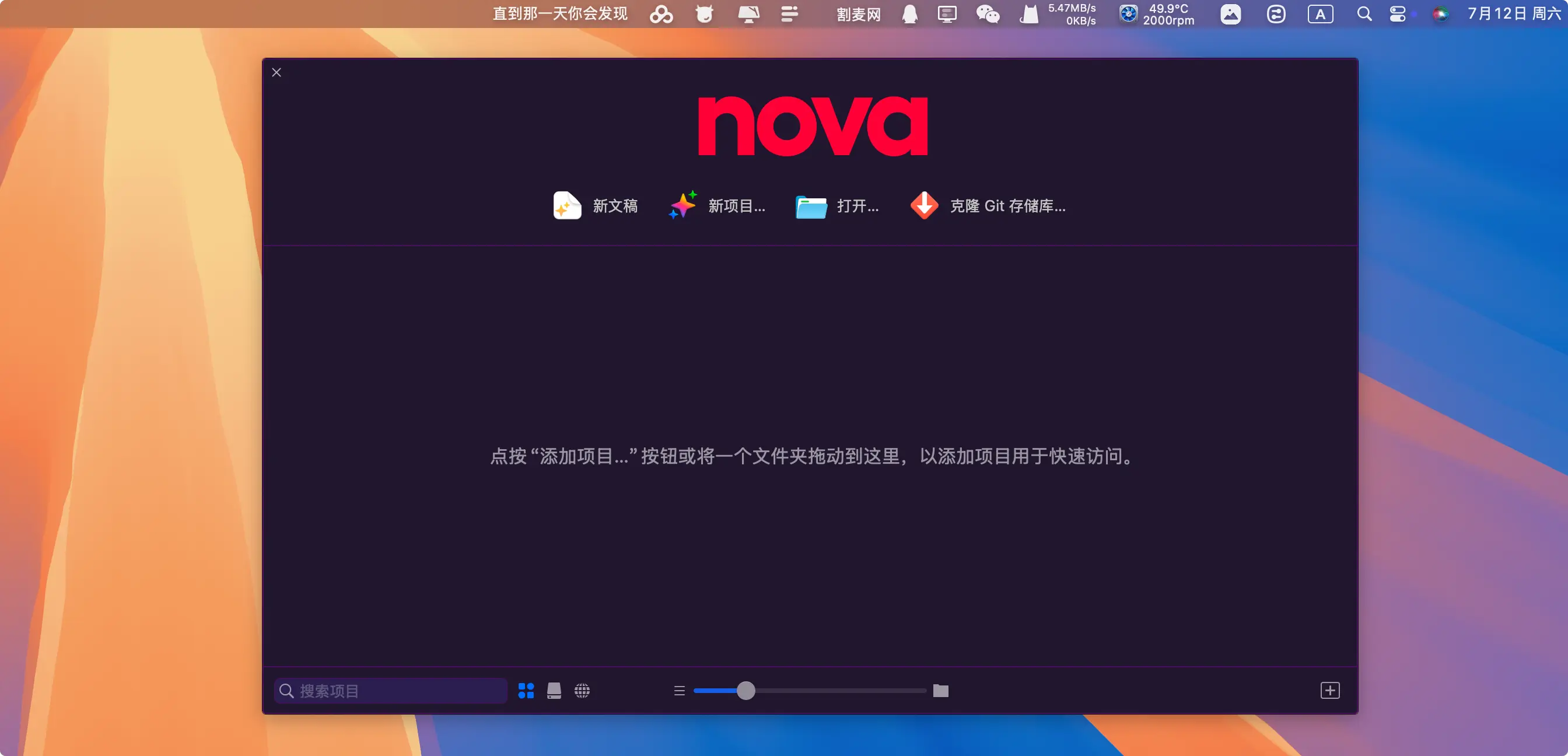Open the input source 'A' menu
Screen dimensions: 1568x756
(1320, 14)
